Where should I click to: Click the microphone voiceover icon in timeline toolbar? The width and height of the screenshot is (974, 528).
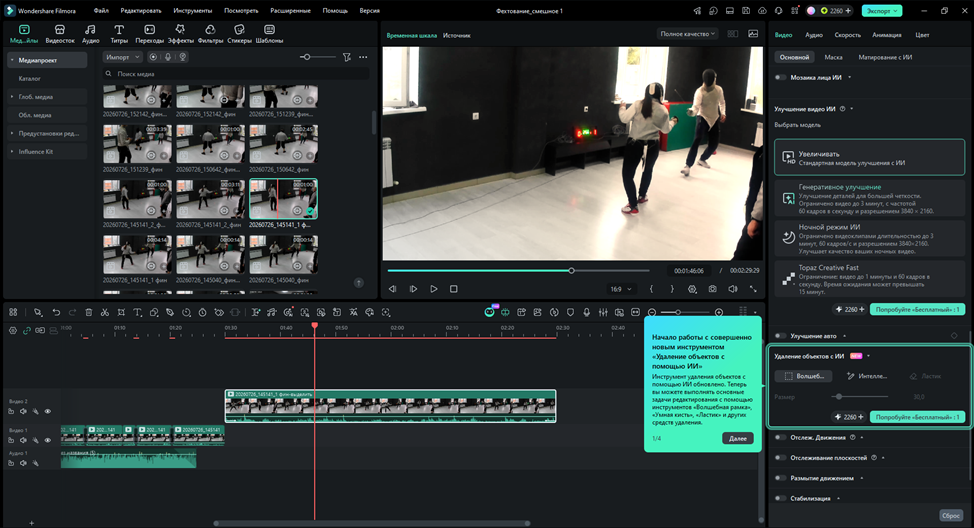coord(586,312)
